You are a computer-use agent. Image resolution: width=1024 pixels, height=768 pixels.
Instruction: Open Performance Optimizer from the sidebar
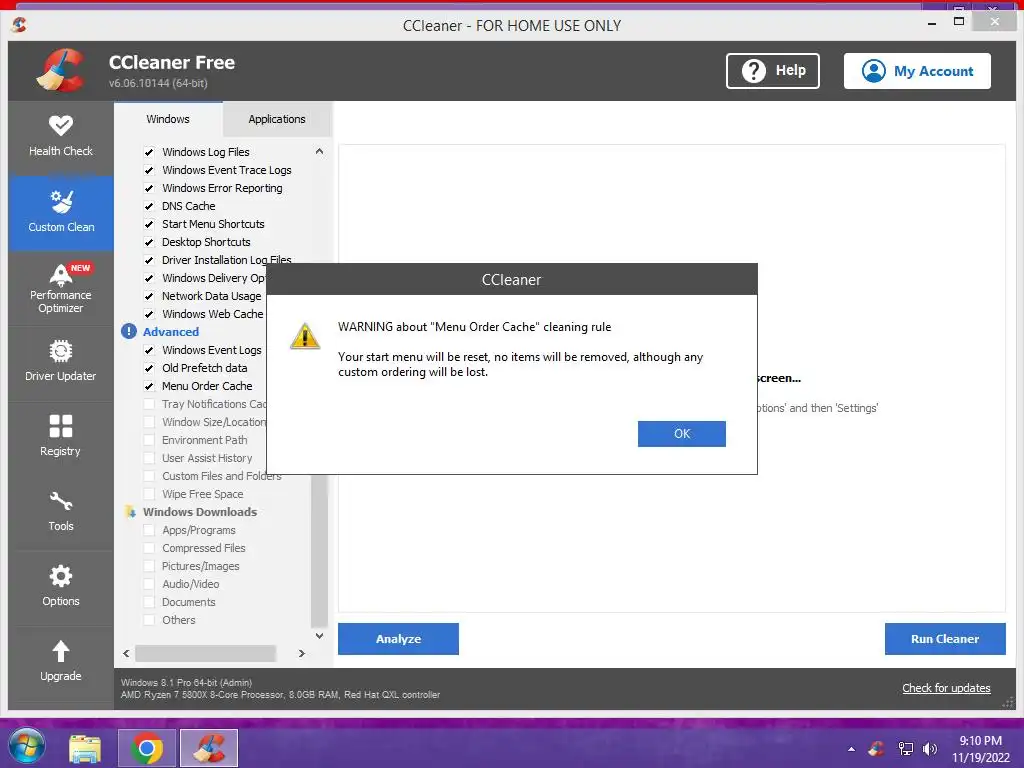tap(61, 288)
